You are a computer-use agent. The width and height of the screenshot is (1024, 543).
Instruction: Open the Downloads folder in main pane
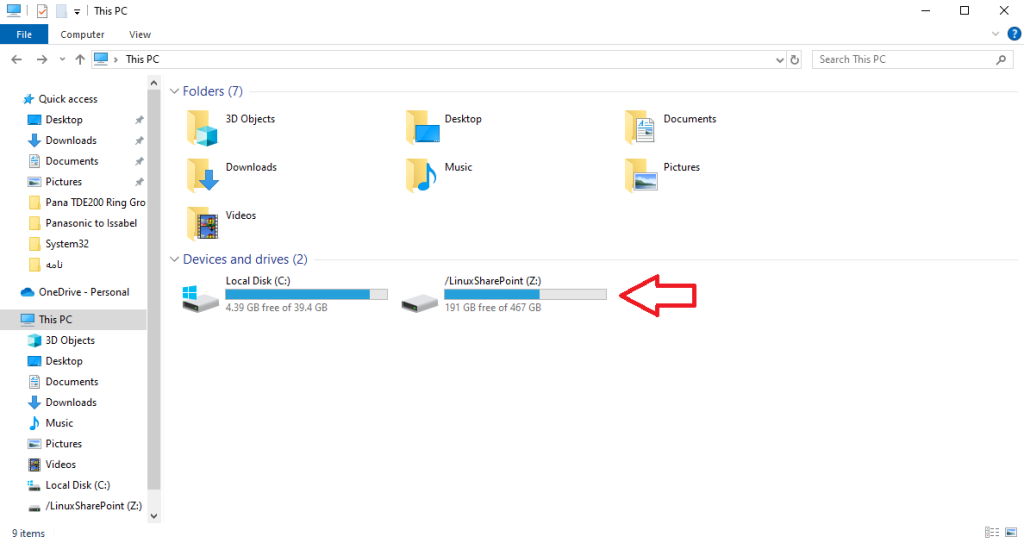(x=202, y=175)
